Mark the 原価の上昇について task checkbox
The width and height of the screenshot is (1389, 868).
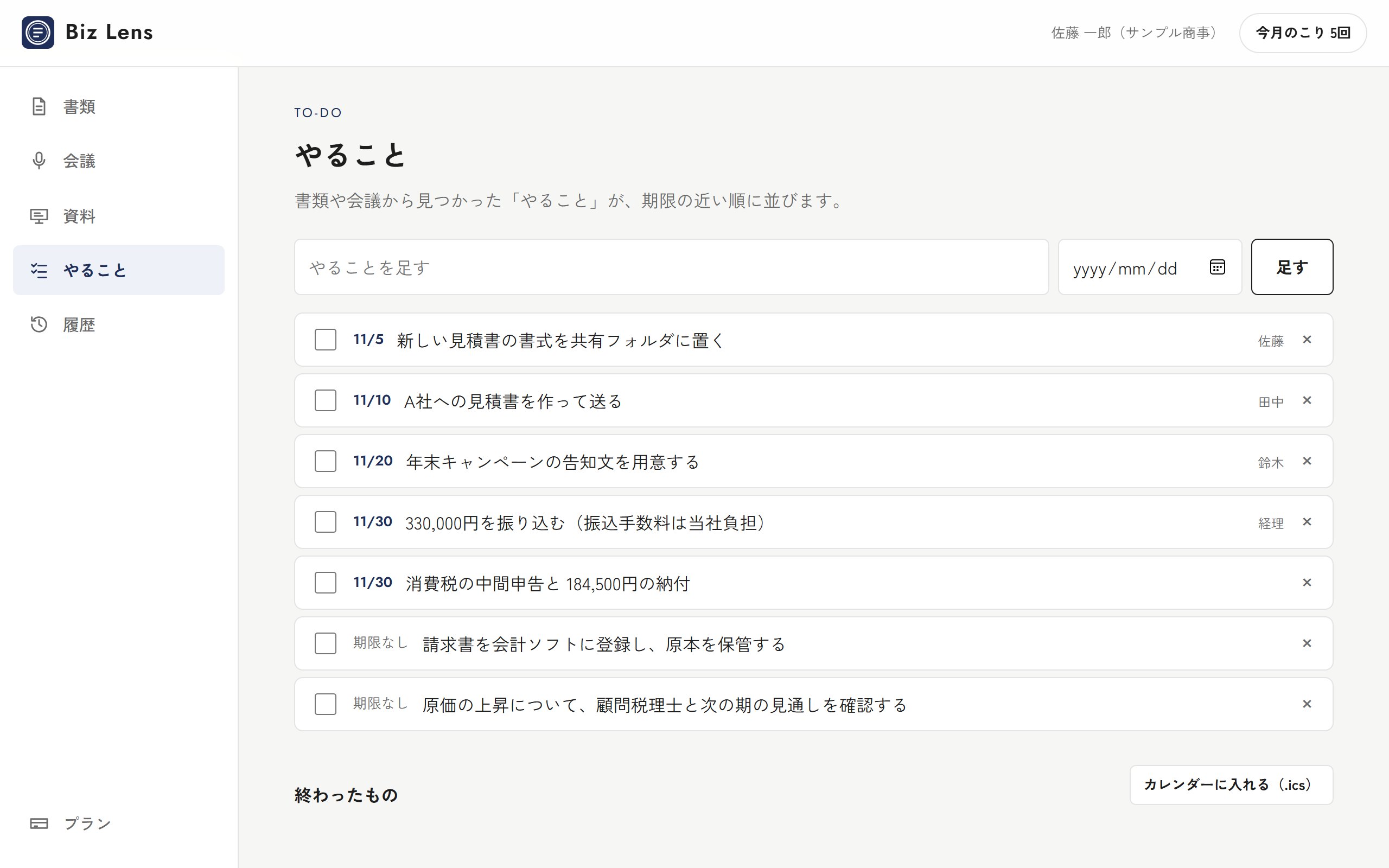click(326, 705)
